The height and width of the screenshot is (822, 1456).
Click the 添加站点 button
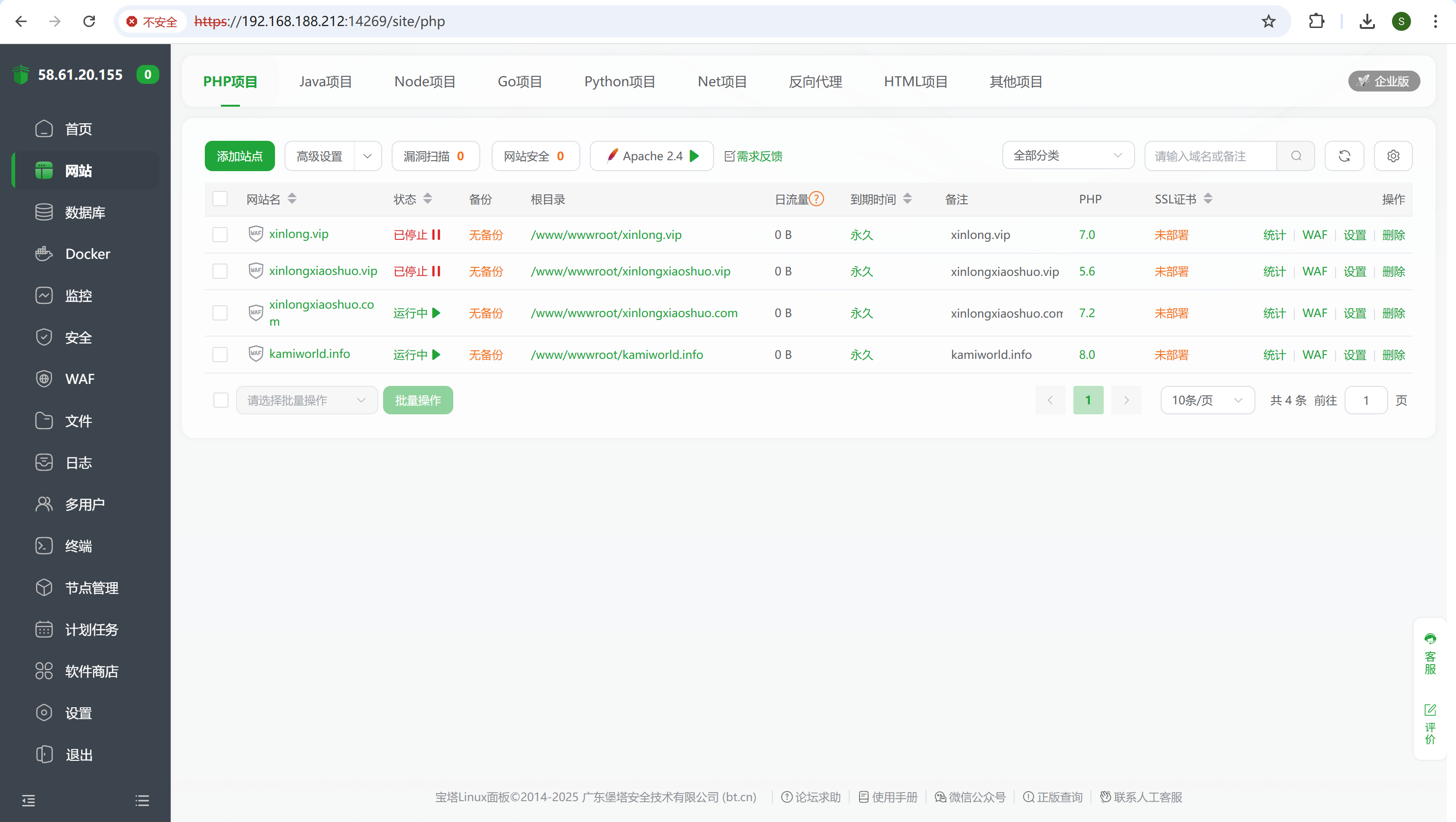coord(239,156)
